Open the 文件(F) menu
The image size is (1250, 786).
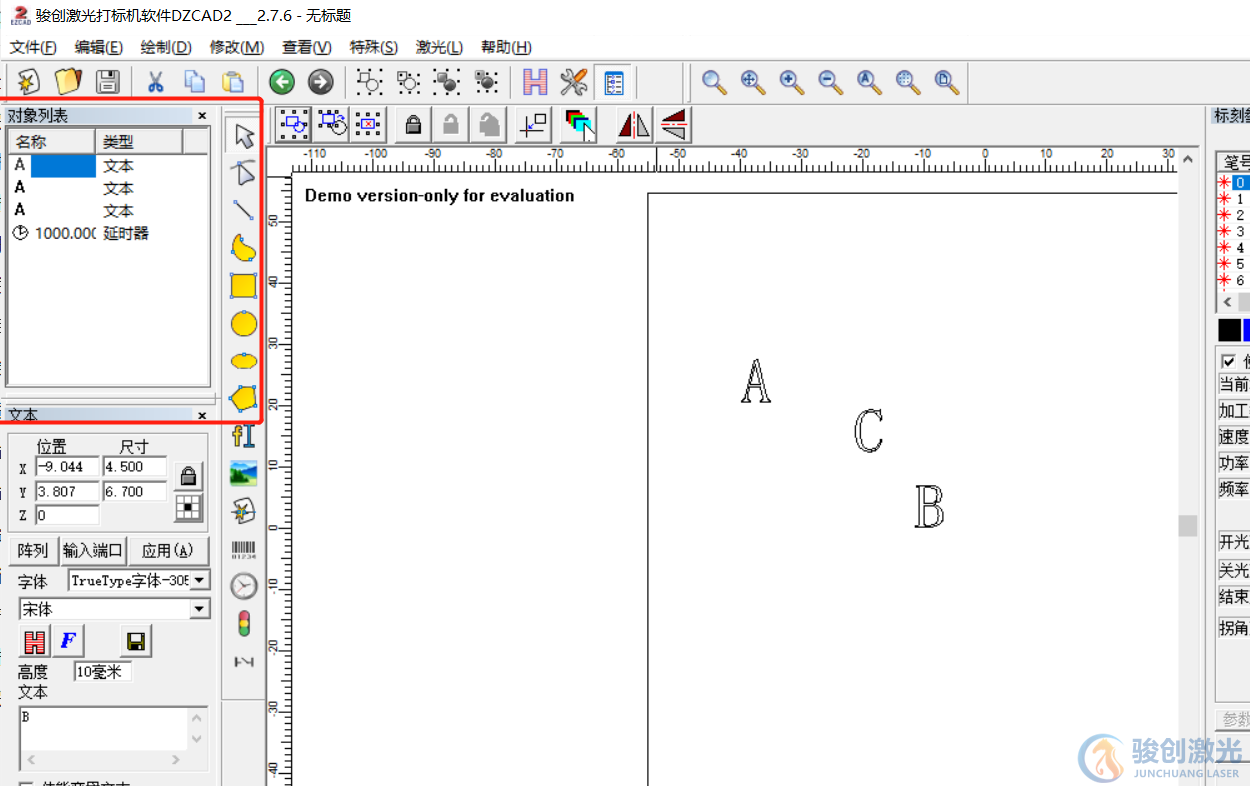[x=33, y=47]
